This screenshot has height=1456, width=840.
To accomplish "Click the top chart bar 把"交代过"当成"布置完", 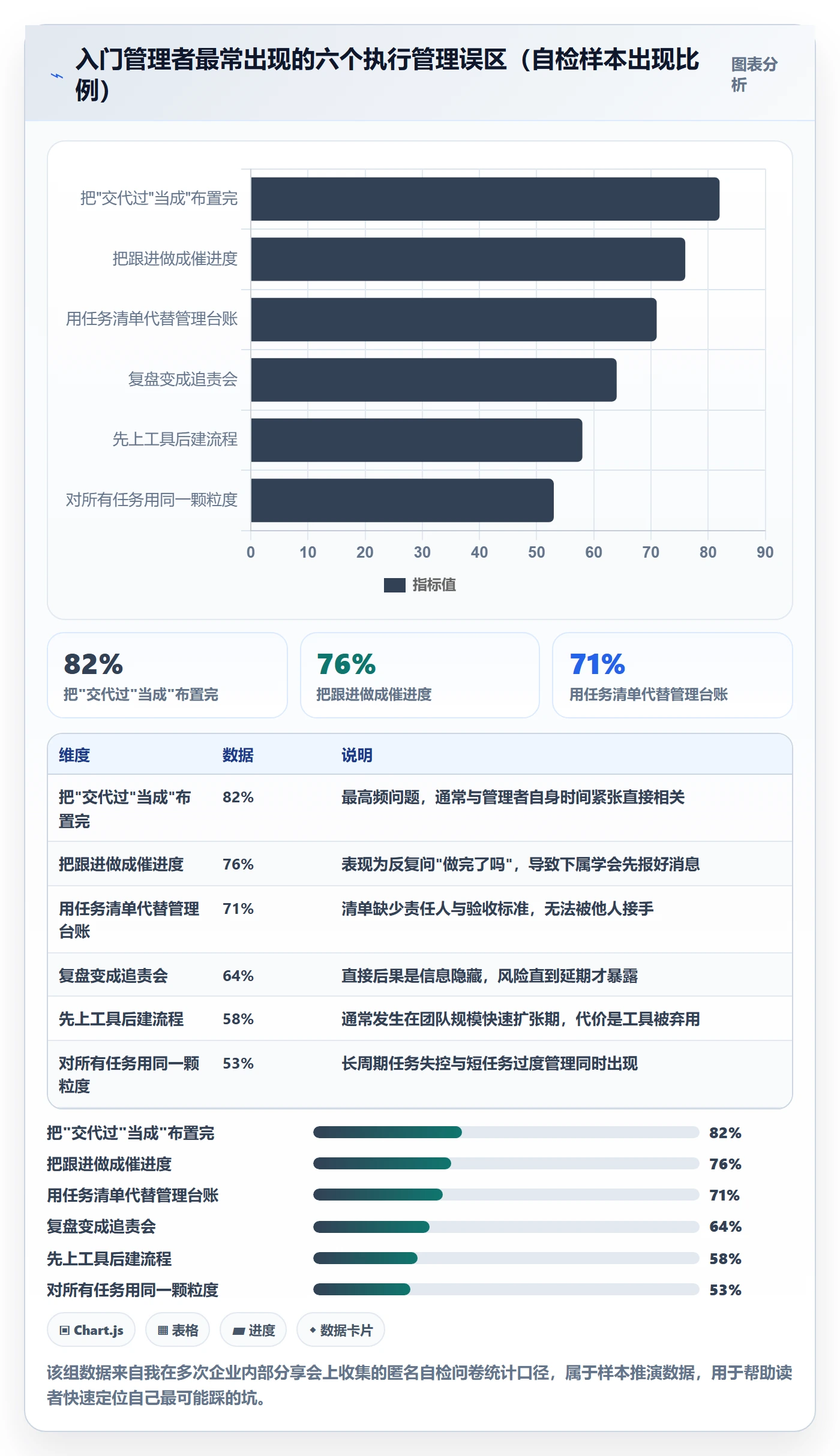I will click(485, 199).
